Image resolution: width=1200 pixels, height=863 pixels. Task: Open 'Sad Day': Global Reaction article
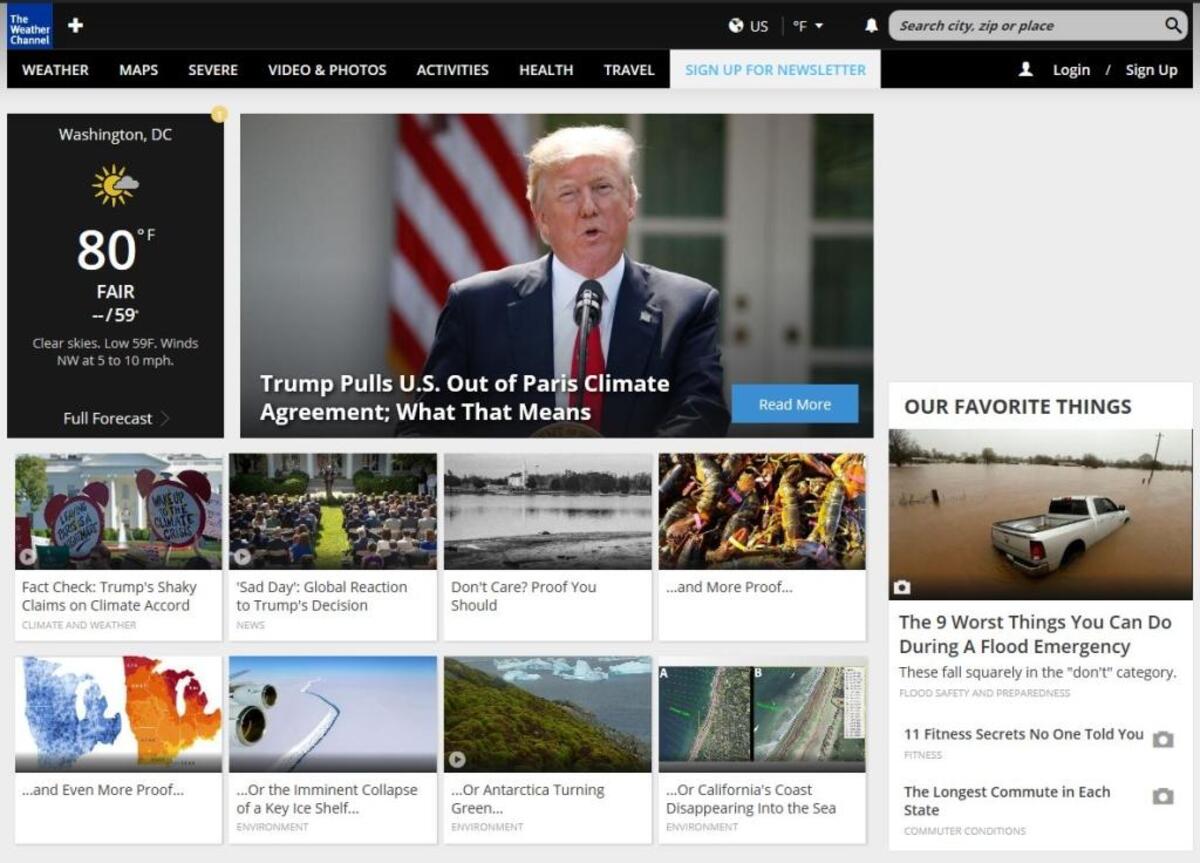(x=322, y=596)
